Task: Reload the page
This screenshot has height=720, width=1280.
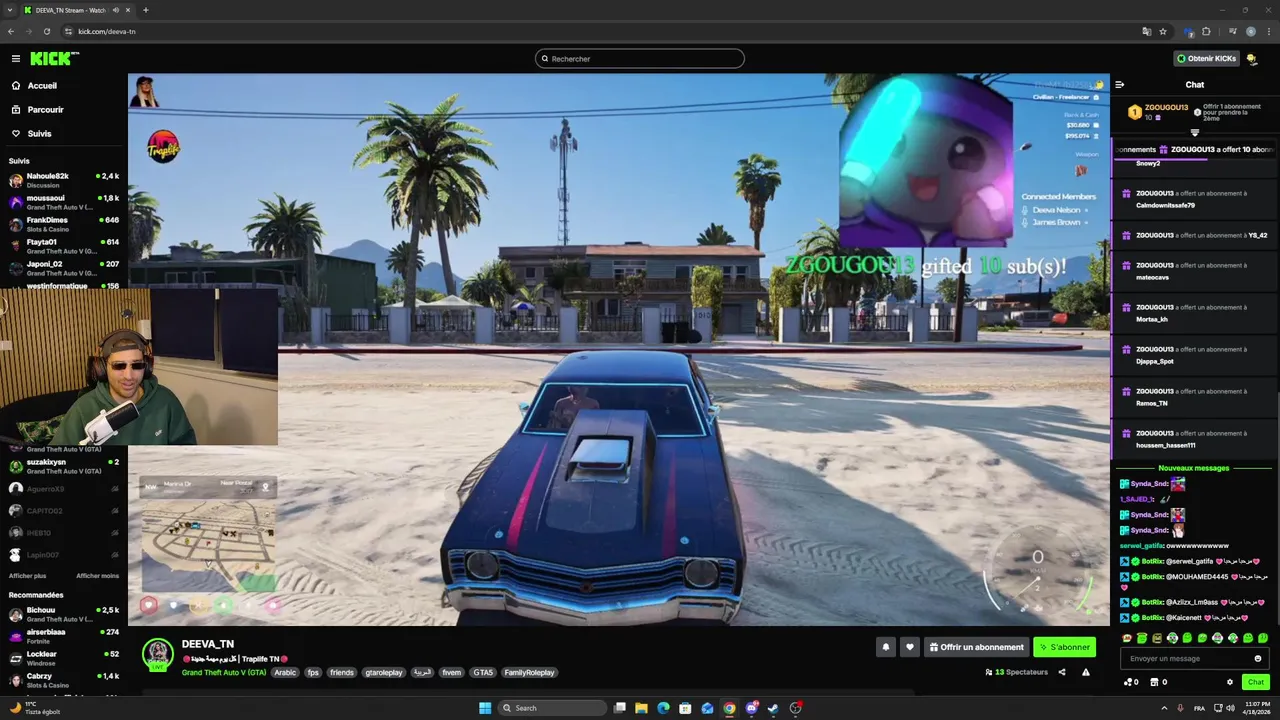Action: 46,31
